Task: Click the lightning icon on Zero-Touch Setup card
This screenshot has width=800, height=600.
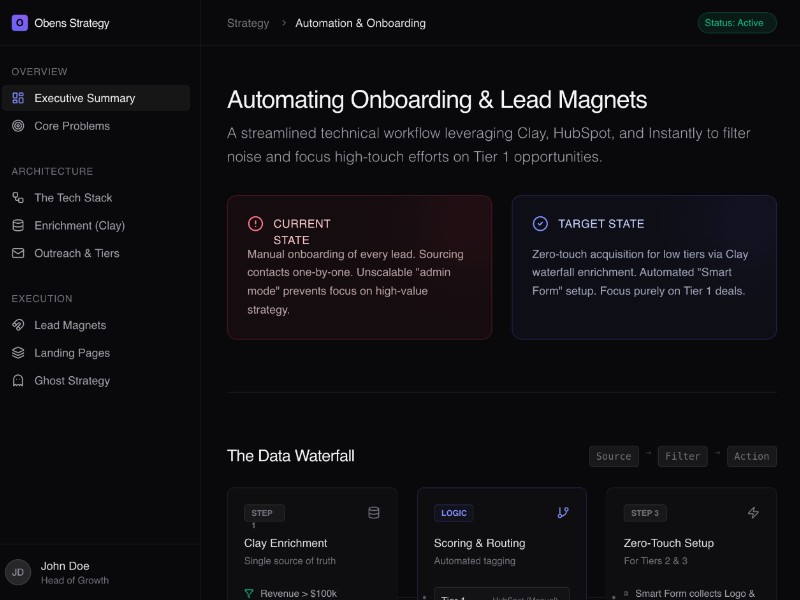Action: (x=753, y=512)
